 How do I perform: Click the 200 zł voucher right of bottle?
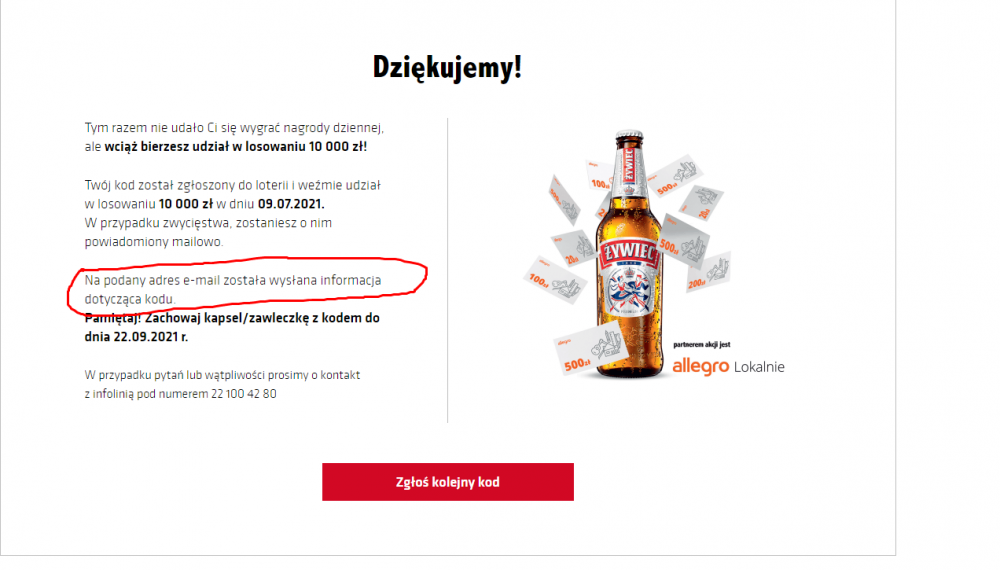708,274
